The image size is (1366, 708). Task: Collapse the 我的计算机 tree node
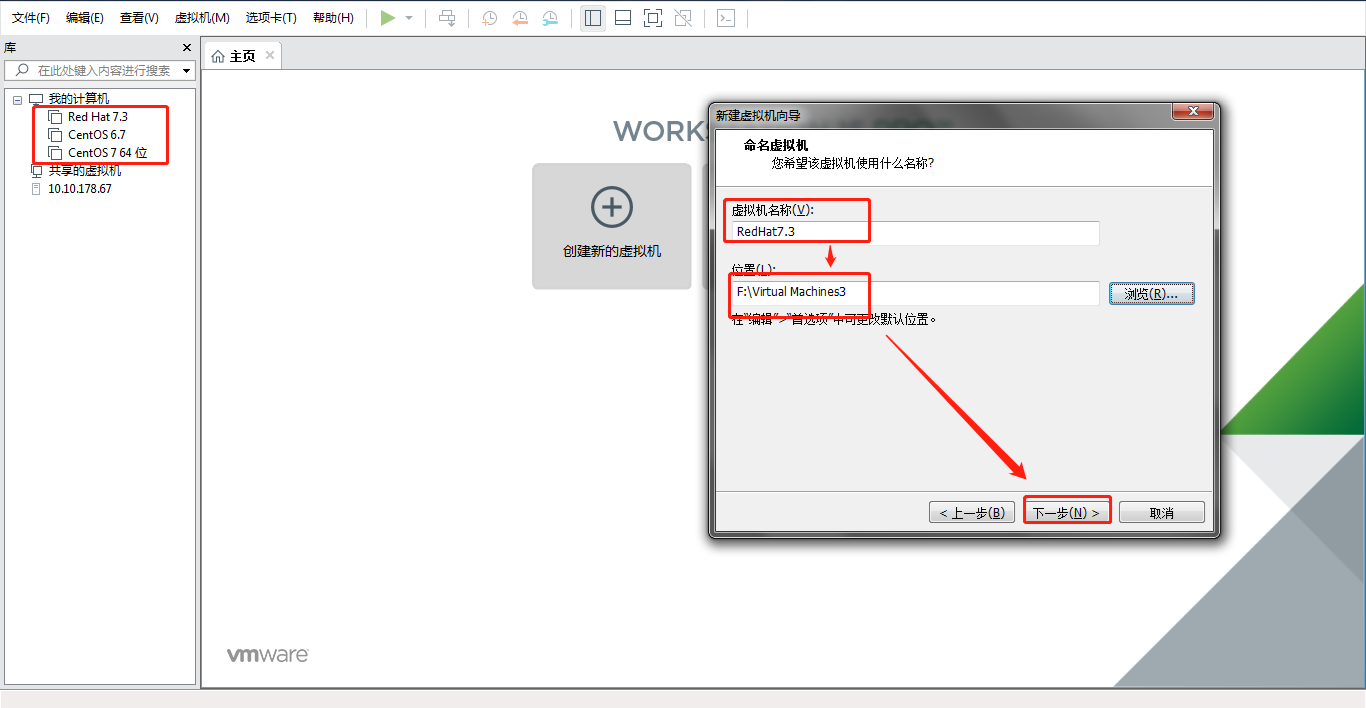(x=17, y=99)
